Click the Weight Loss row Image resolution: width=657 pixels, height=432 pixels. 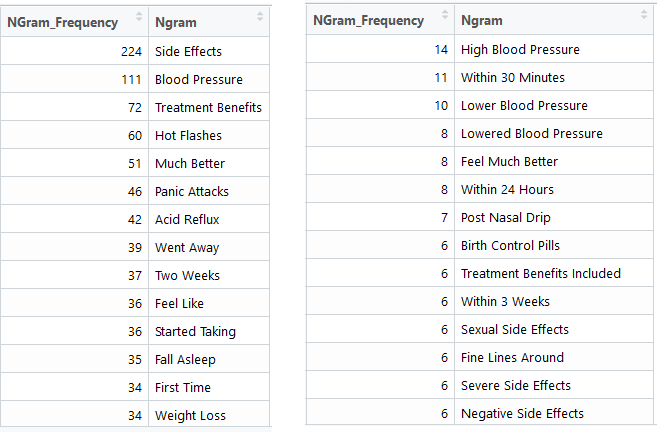(x=190, y=415)
